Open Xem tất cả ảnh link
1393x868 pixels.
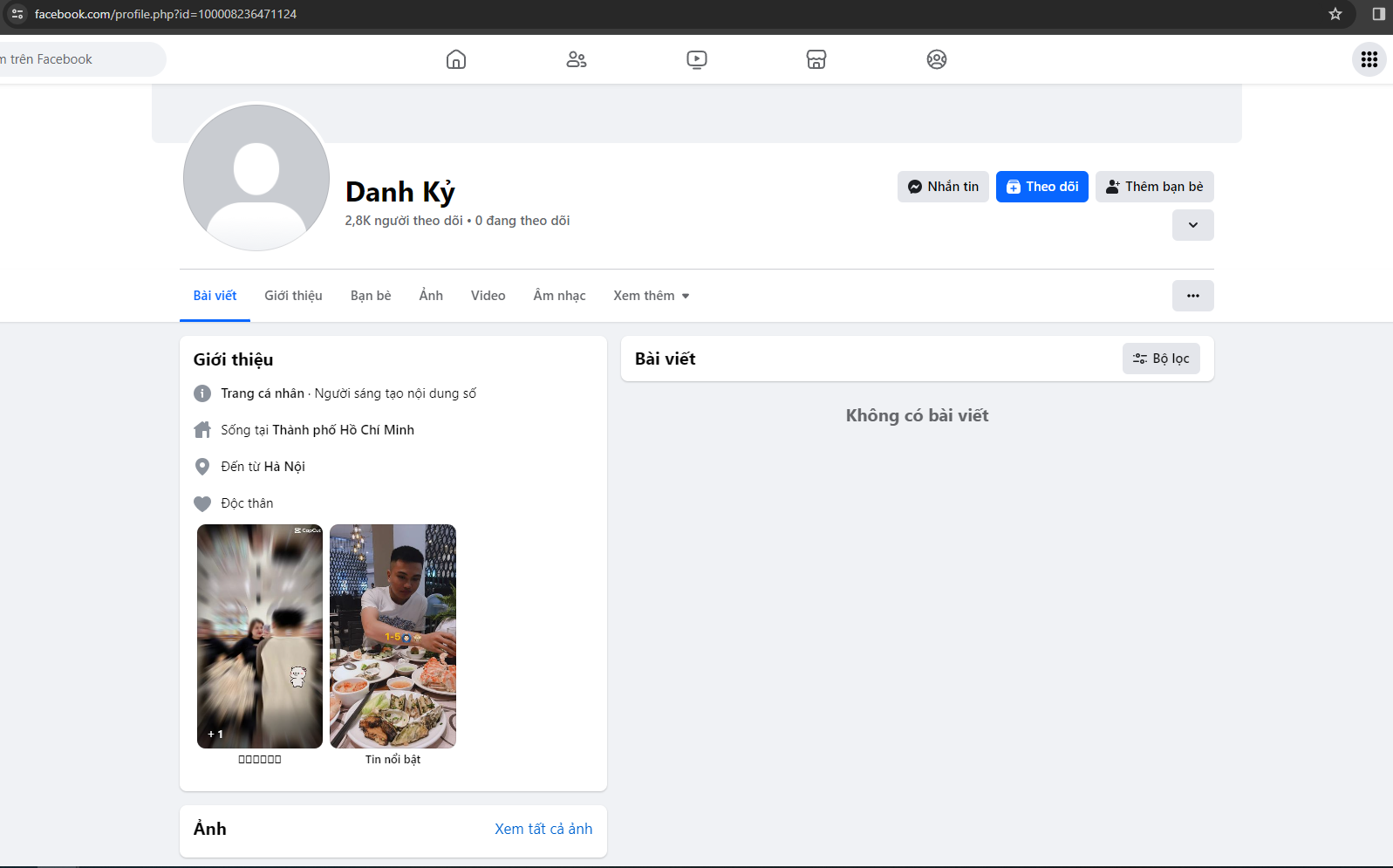coord(543,829)
